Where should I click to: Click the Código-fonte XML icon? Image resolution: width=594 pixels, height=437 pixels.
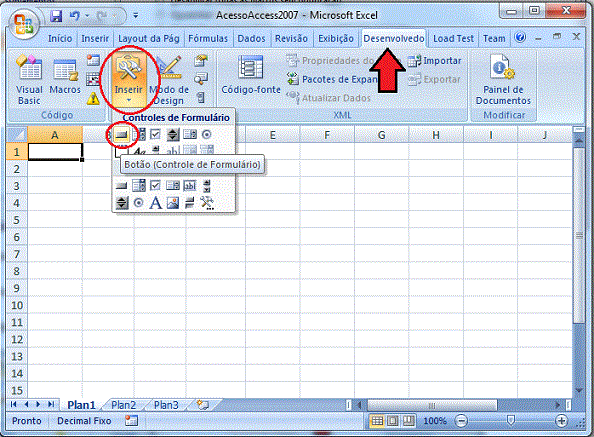coord(251,74)
